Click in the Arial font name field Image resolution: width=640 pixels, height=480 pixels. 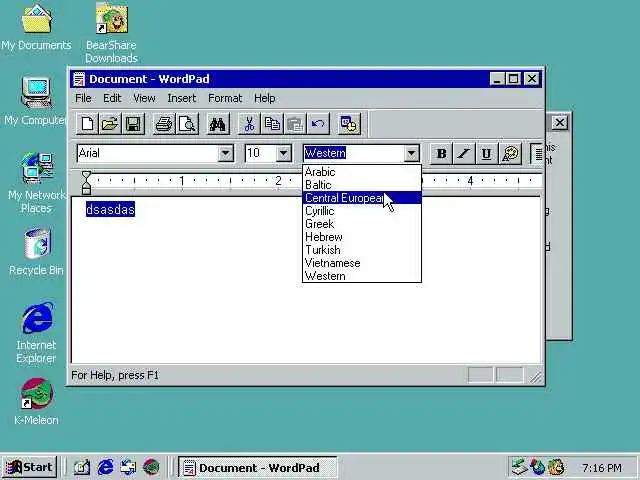point(147,154)
